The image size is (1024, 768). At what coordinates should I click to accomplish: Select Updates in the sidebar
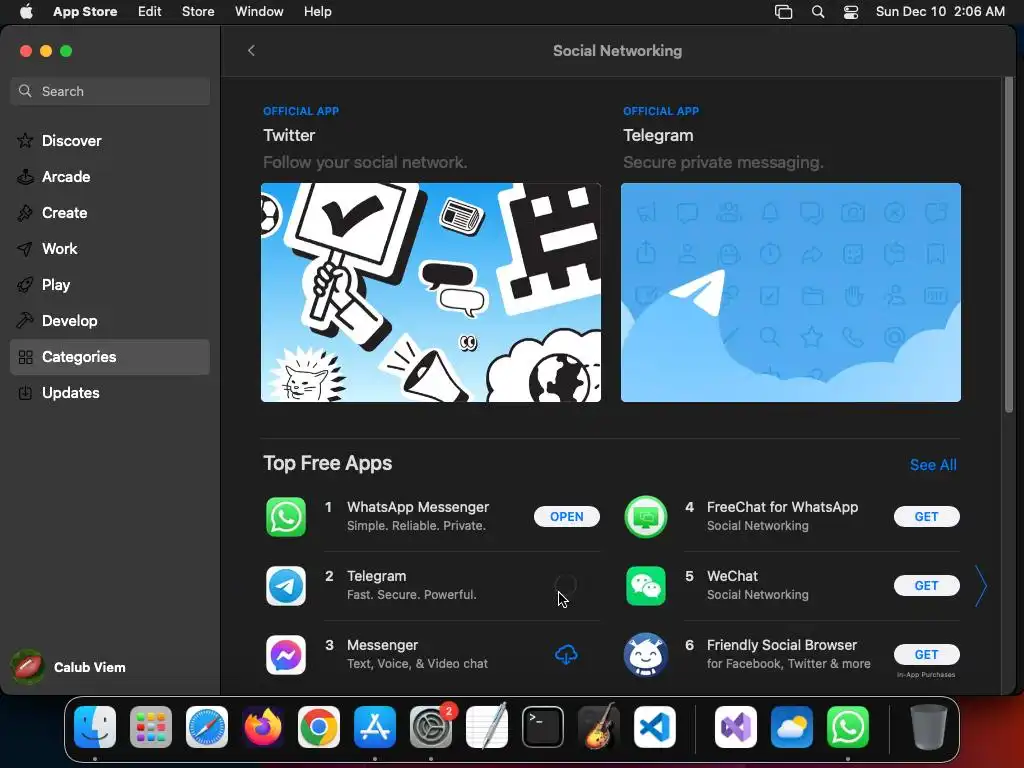point(110,392)
